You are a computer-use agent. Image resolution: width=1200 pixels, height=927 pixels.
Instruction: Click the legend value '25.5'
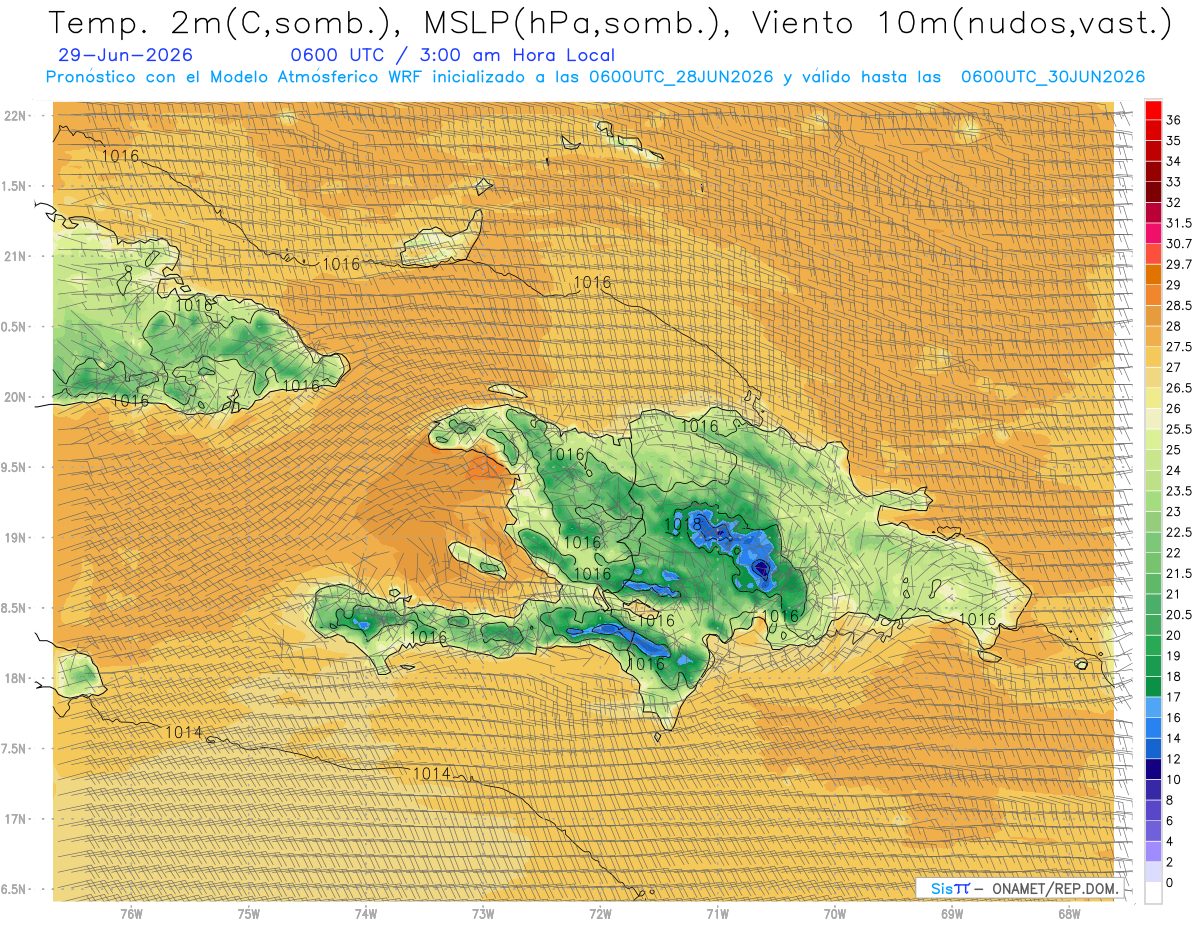click(x=1179, y=429)
